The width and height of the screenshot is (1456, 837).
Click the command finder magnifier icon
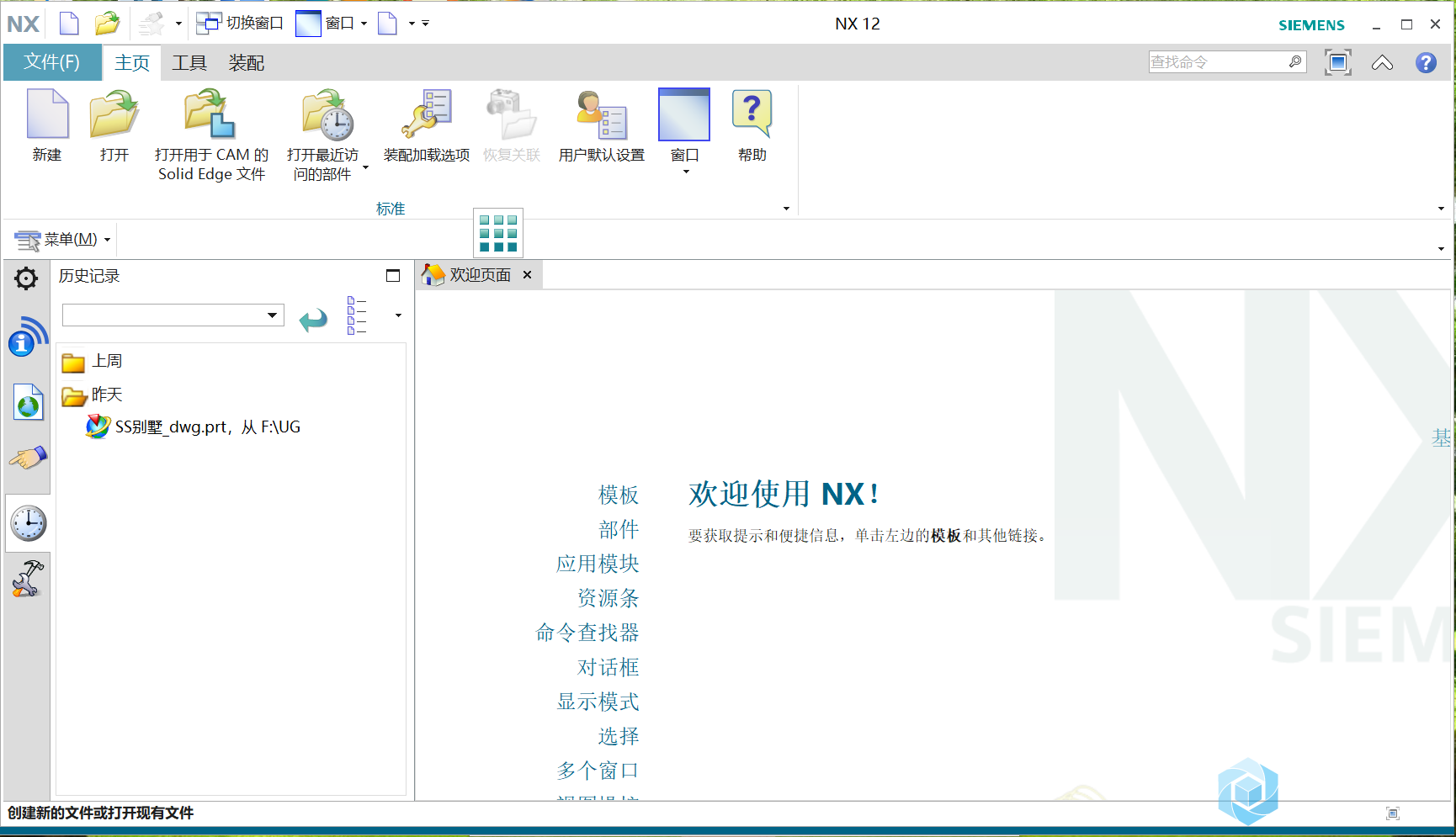[x=1295, y=62]
